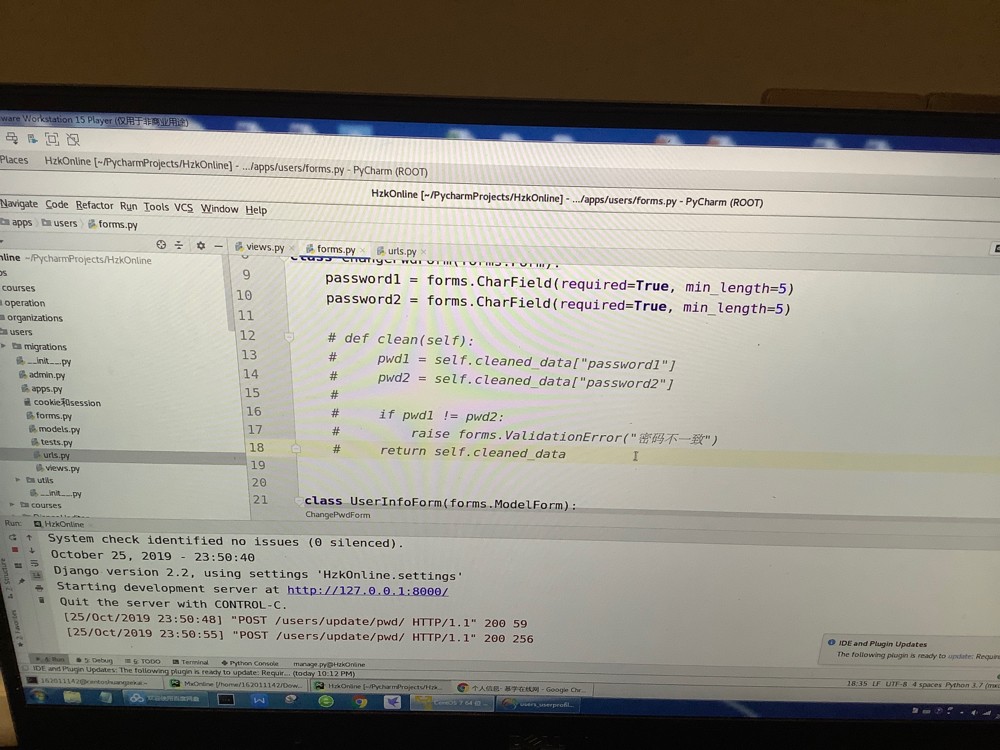Clear console with trash icon

click(42, 600)
